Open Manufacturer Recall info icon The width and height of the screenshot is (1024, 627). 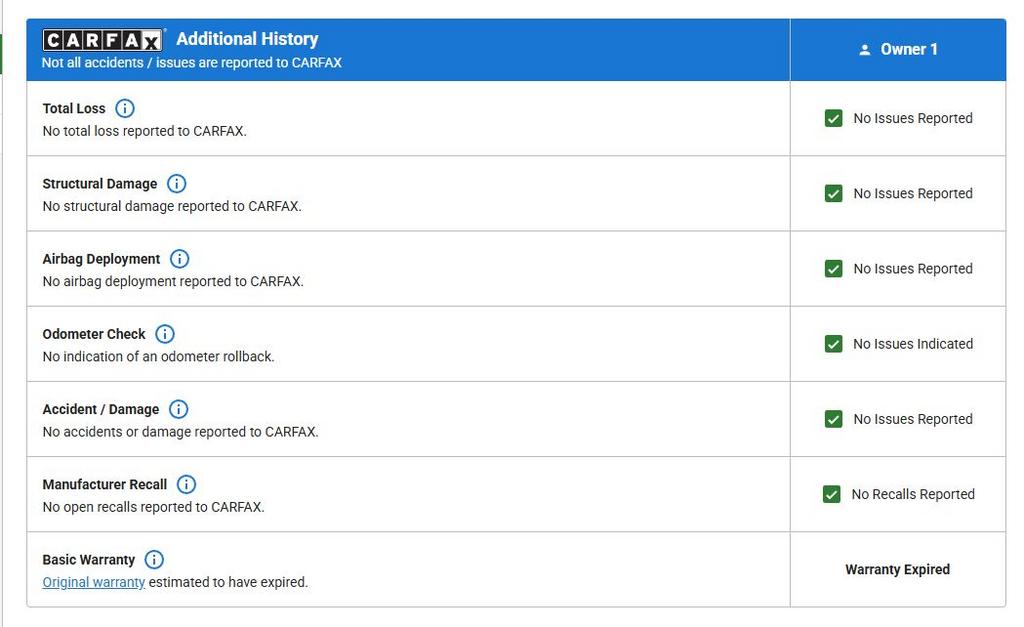coord(186,484)
